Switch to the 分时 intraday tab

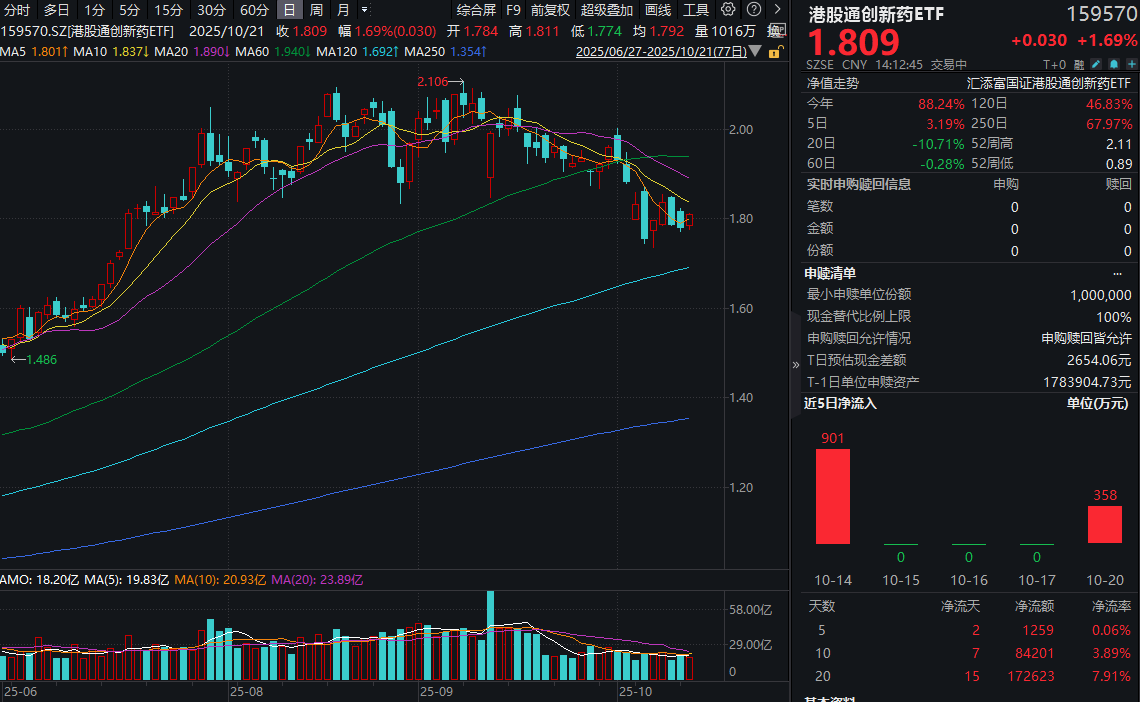click(17, 9)
